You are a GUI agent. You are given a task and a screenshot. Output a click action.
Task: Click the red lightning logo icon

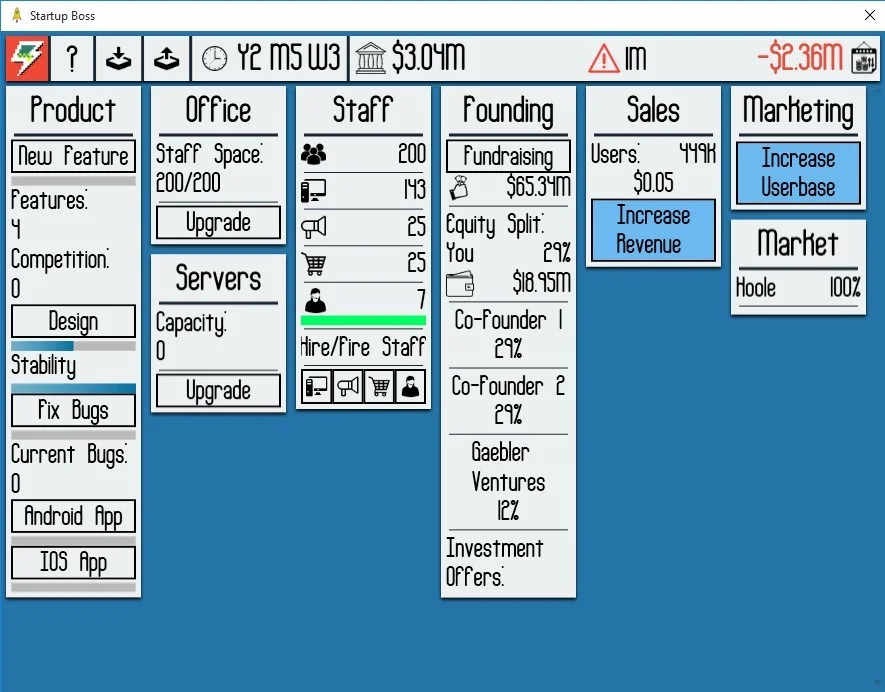tap(27, 58)
